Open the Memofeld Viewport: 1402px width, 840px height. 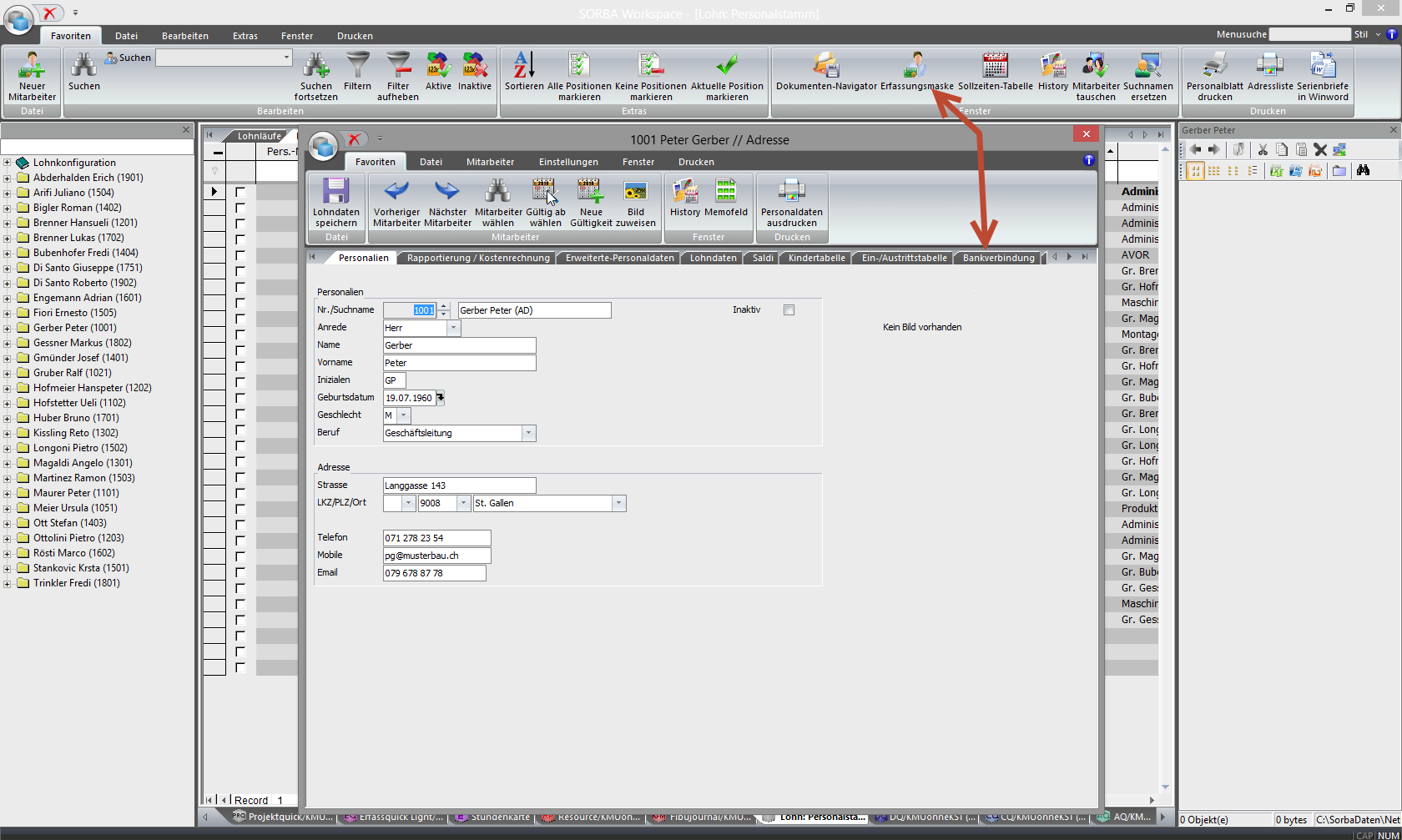click(726, 197)
